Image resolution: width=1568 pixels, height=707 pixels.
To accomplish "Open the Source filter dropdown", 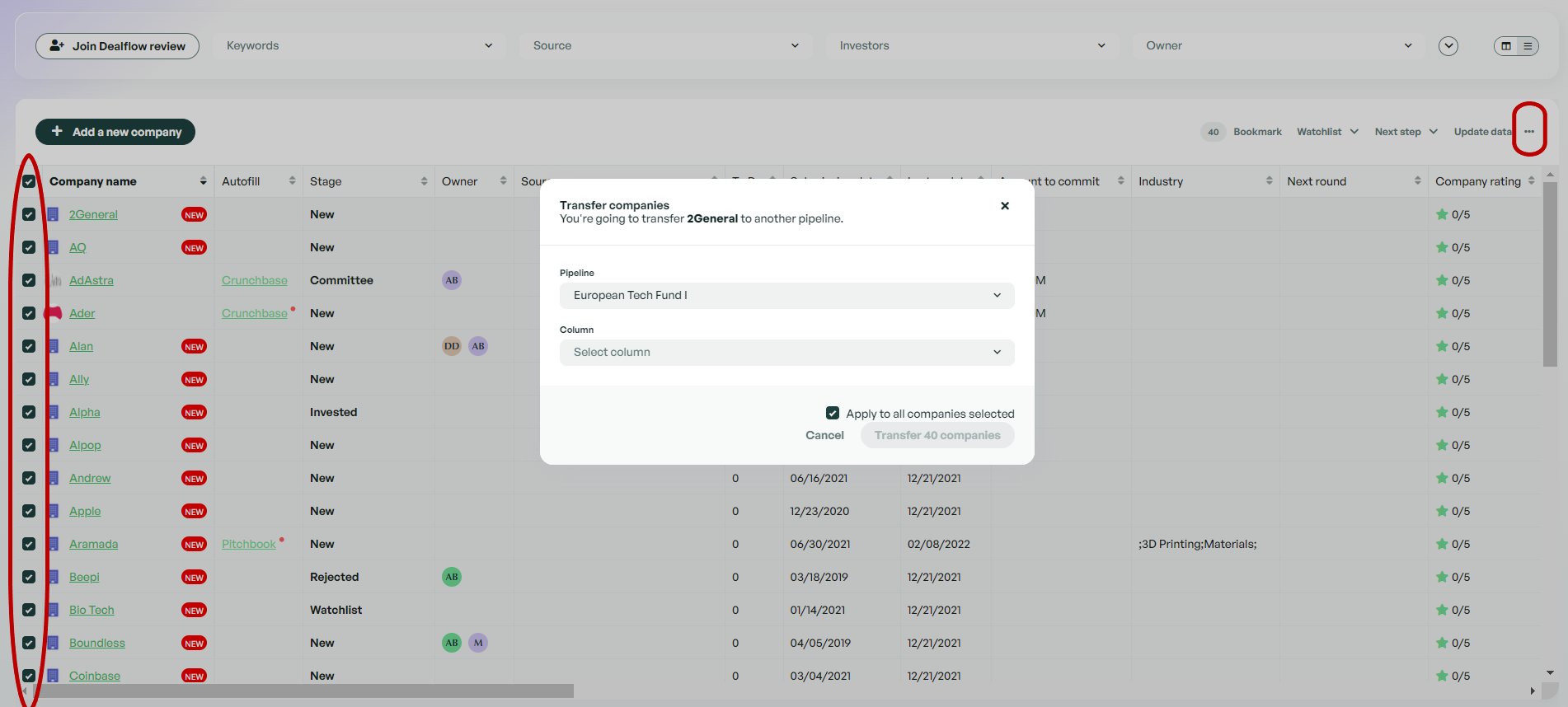I will point(665,46).
